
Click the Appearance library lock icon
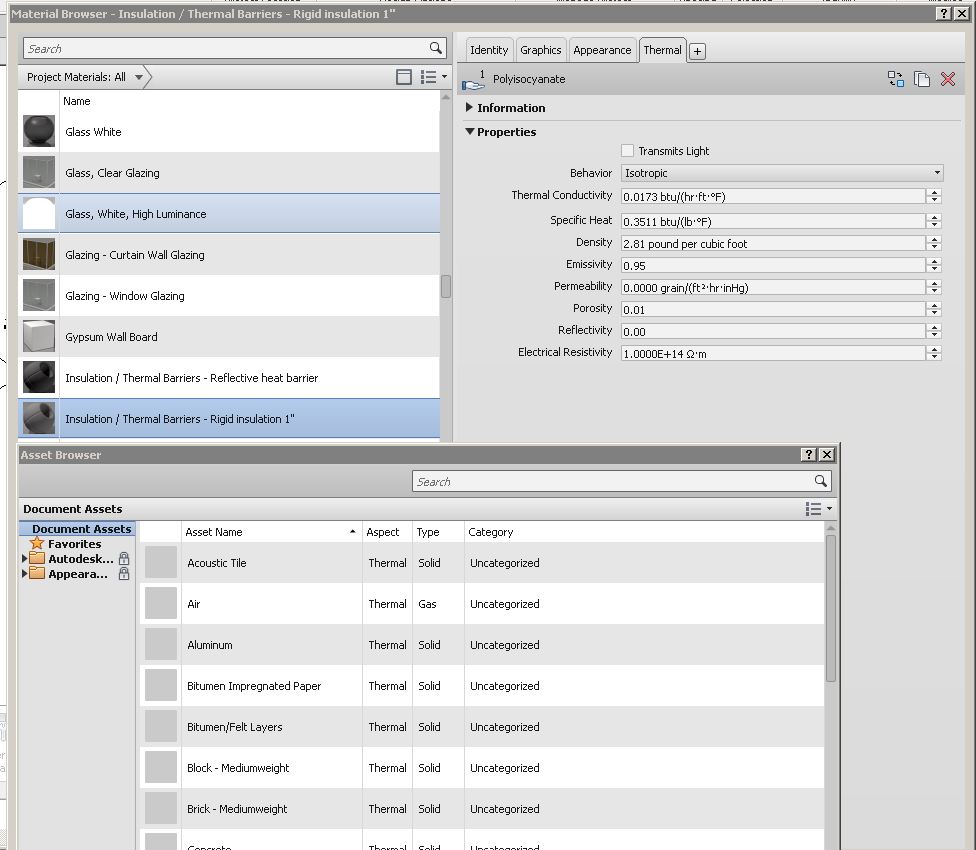click(x=124, y=573)
